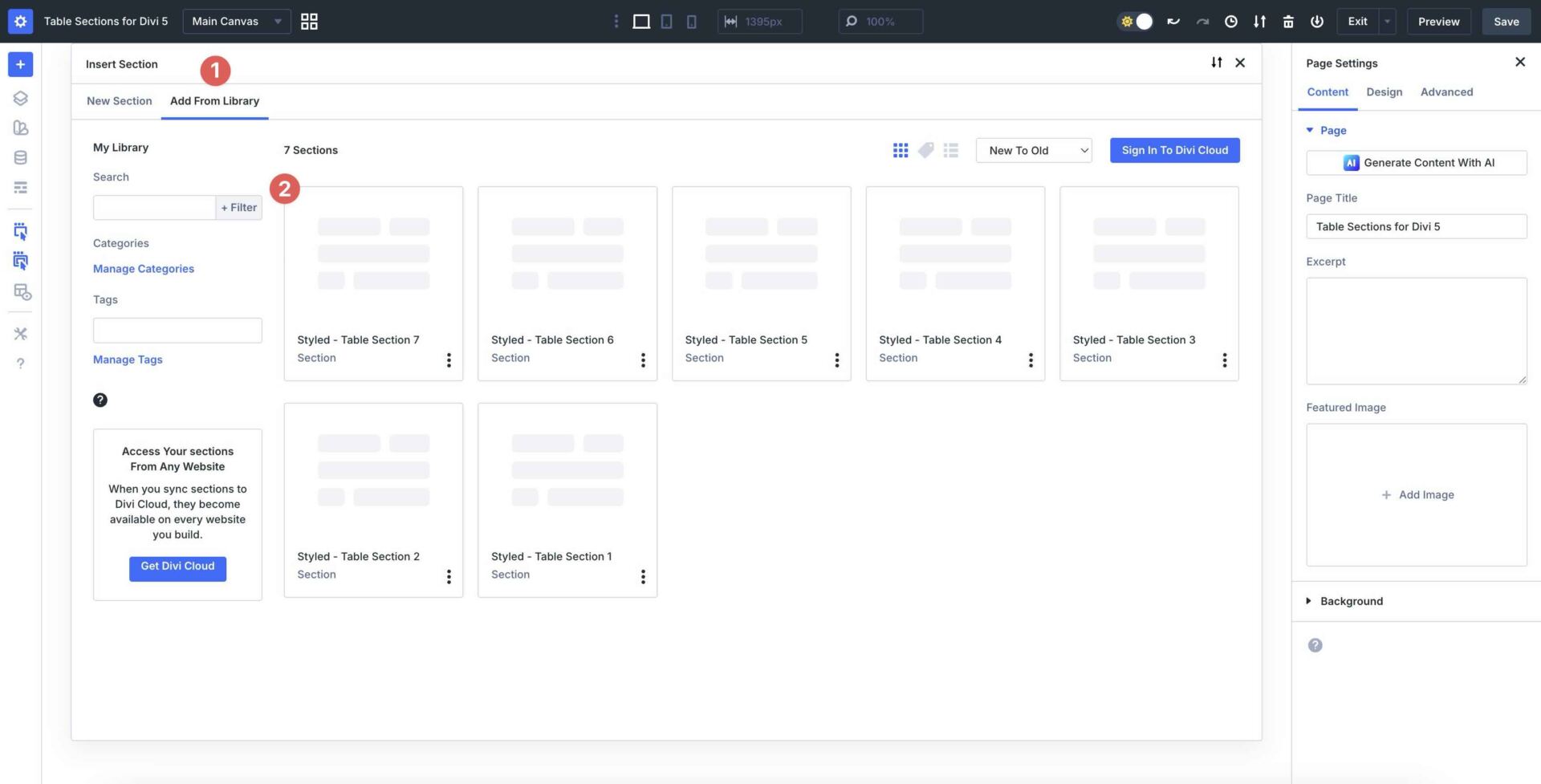1541x784 pixels.
Task: Select grid view layout toggle
Action: tap(901, 150)
